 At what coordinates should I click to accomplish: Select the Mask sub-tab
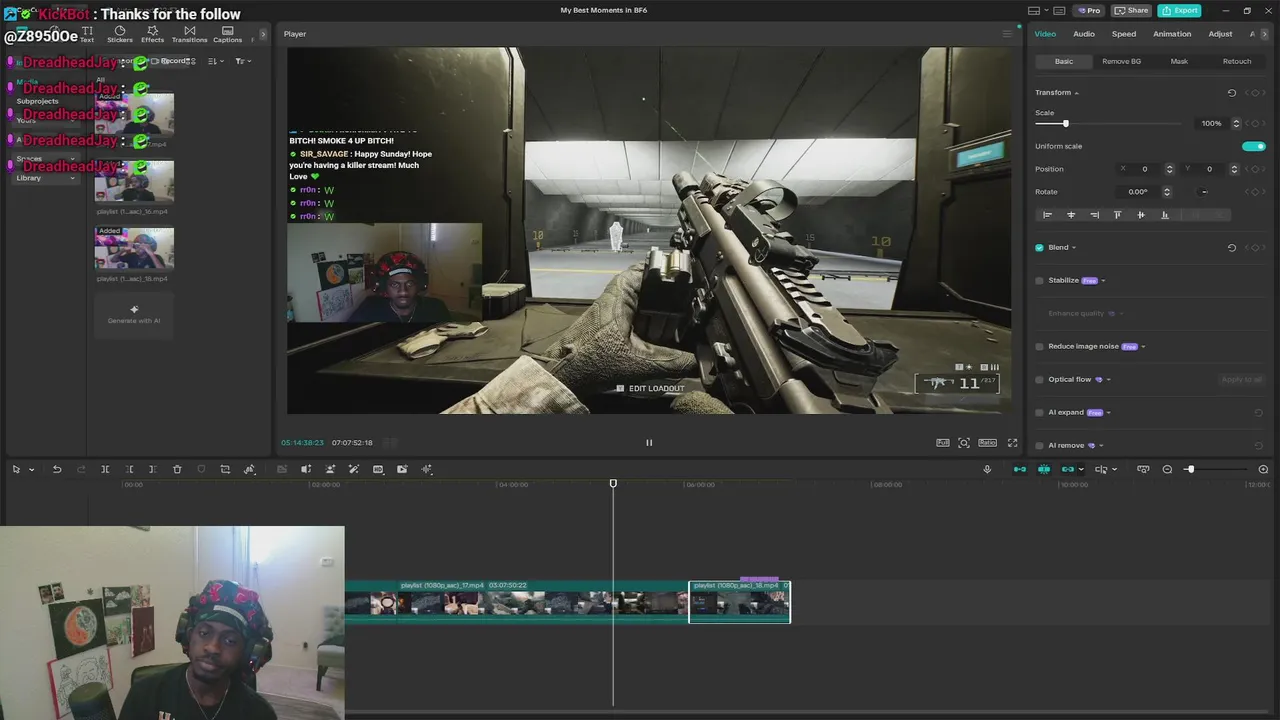(1179, 61)
